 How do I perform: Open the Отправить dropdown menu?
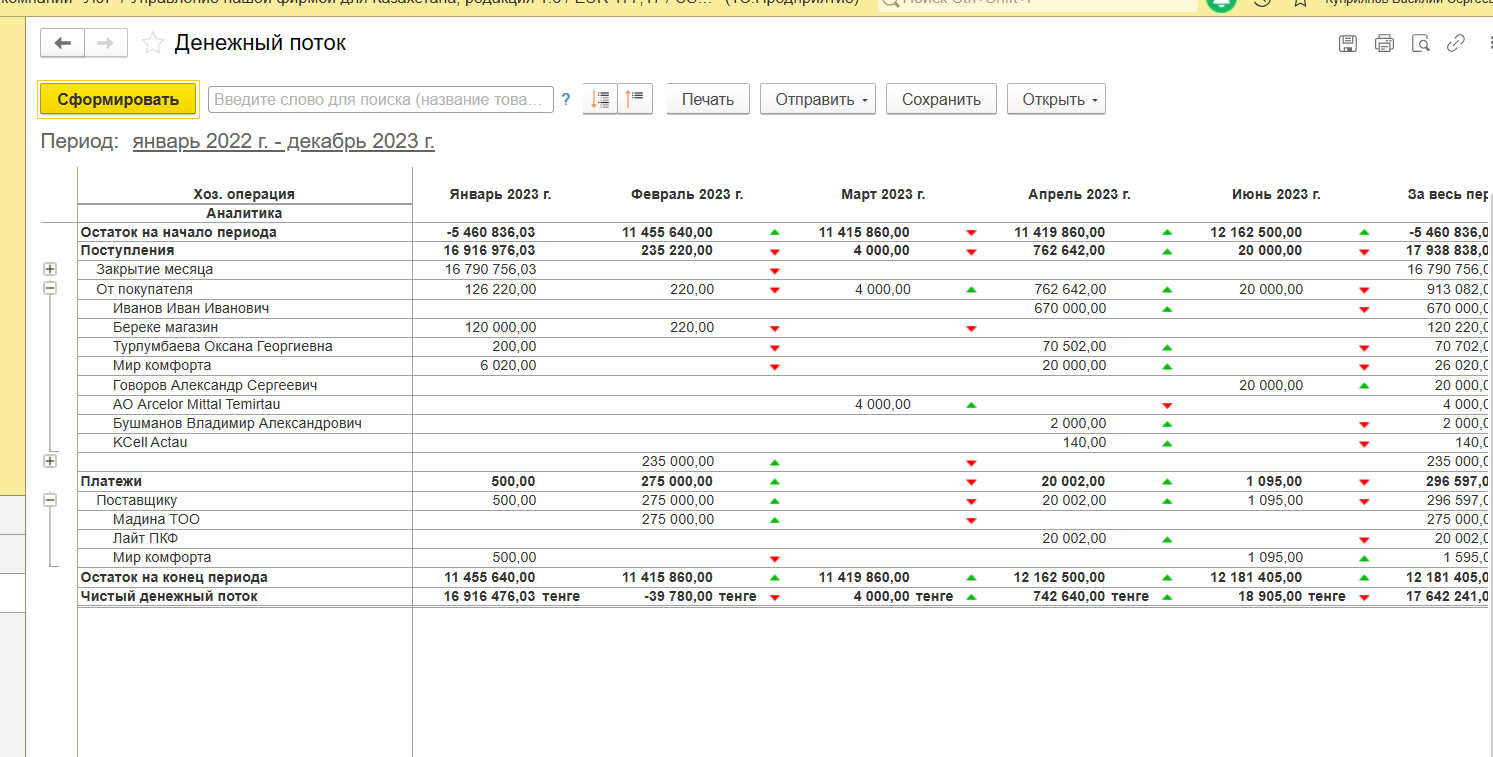tap(817, 99)
